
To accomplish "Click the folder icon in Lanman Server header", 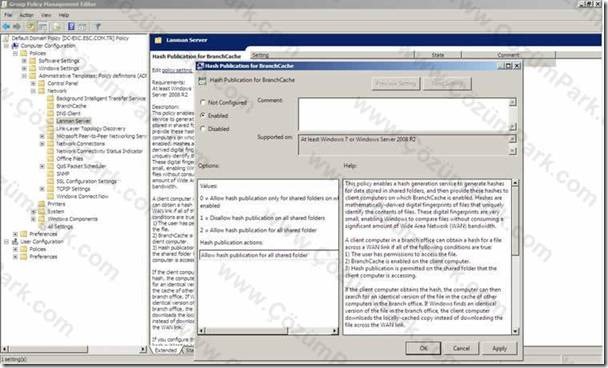I will (158, 40).
